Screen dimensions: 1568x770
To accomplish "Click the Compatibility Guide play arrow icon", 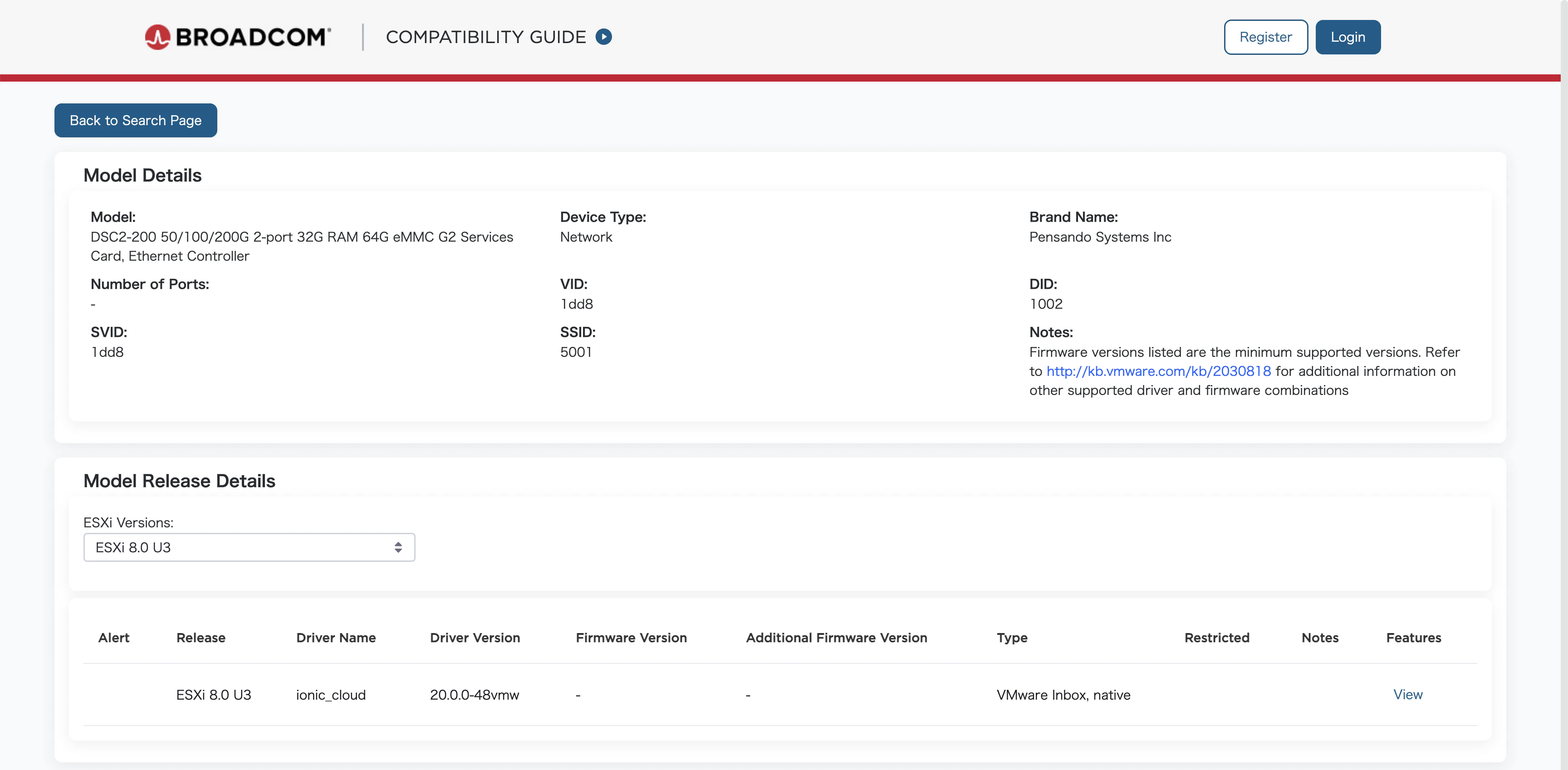I will tap(603, 37).
